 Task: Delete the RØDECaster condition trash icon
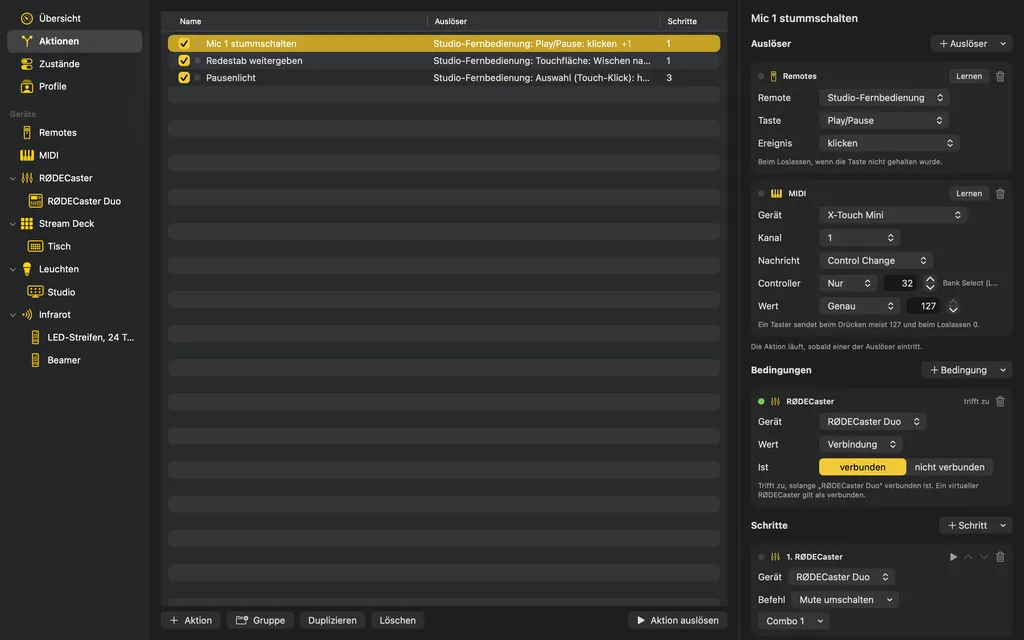(x=1000, y=402)
